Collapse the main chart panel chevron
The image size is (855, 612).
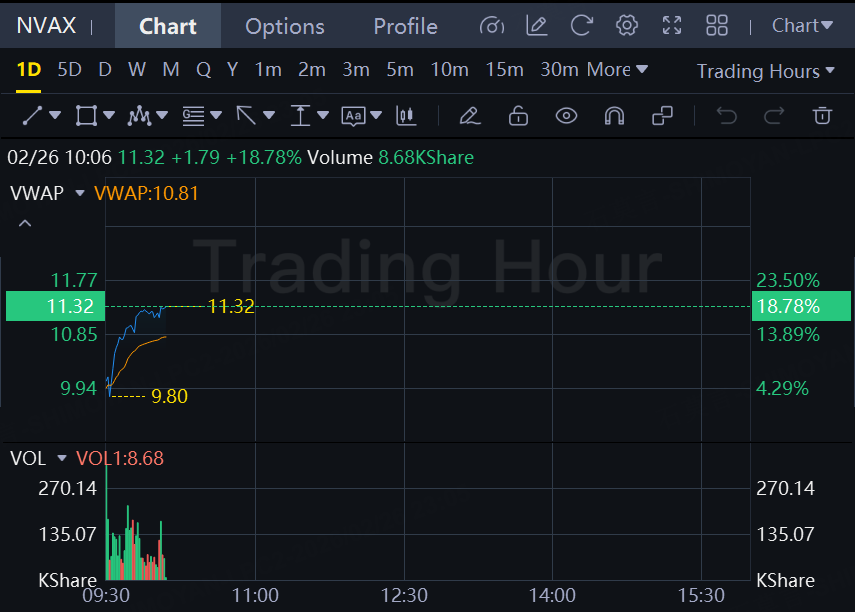click(x=25, y=224)
